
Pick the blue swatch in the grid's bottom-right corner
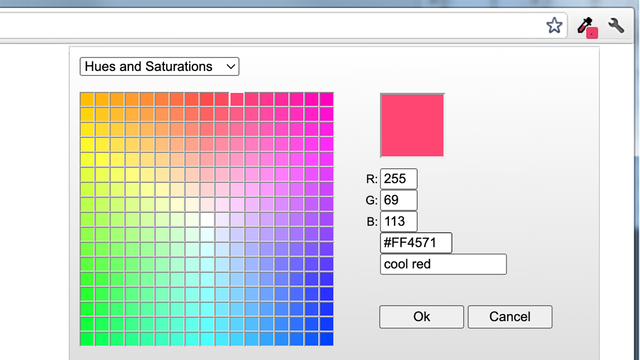click(x=327, y=339)
